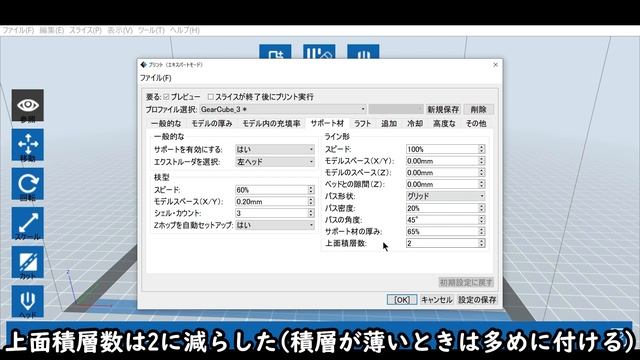The height and width of the screenshot is (360, 640).
Task: Open the main window スライス(P) menu
Action: coord(85,31)
